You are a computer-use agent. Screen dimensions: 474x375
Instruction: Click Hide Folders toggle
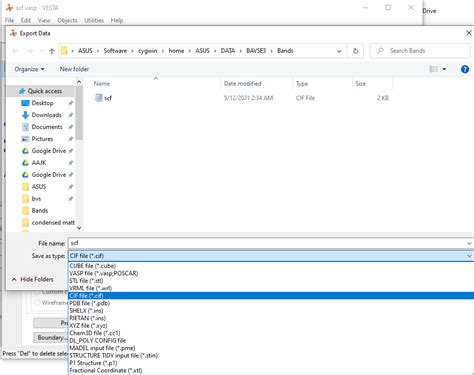coord(33,279)
